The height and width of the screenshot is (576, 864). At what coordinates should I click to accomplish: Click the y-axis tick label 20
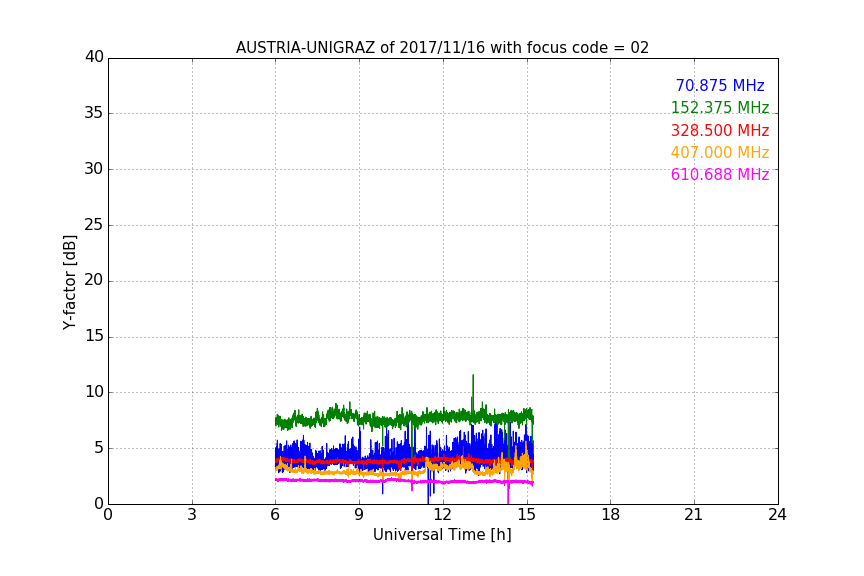point(94,280)
